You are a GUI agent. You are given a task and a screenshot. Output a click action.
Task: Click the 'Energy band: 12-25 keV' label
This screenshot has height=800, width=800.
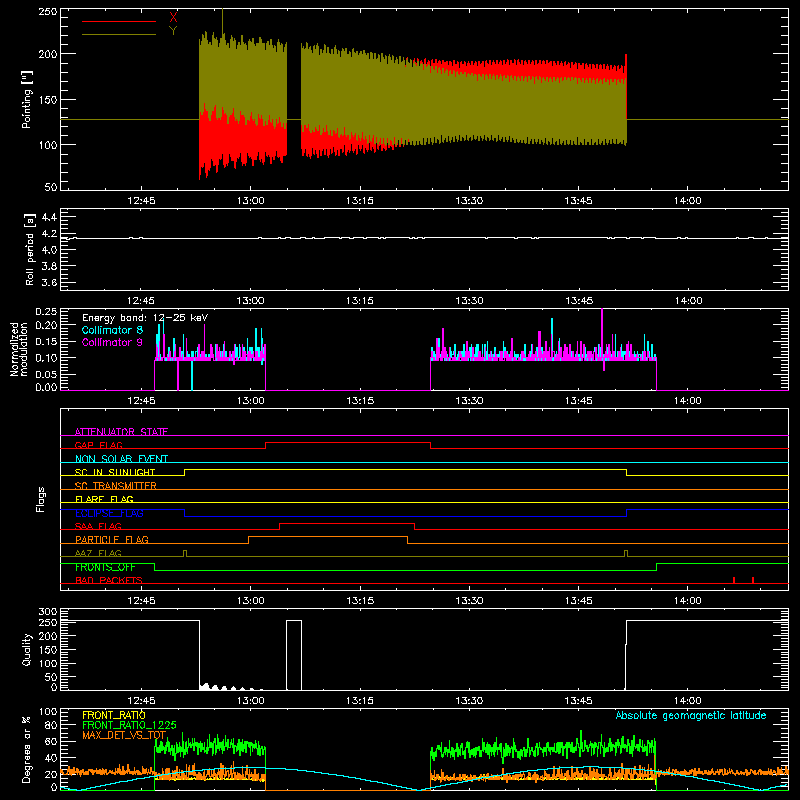click(145, 318)
